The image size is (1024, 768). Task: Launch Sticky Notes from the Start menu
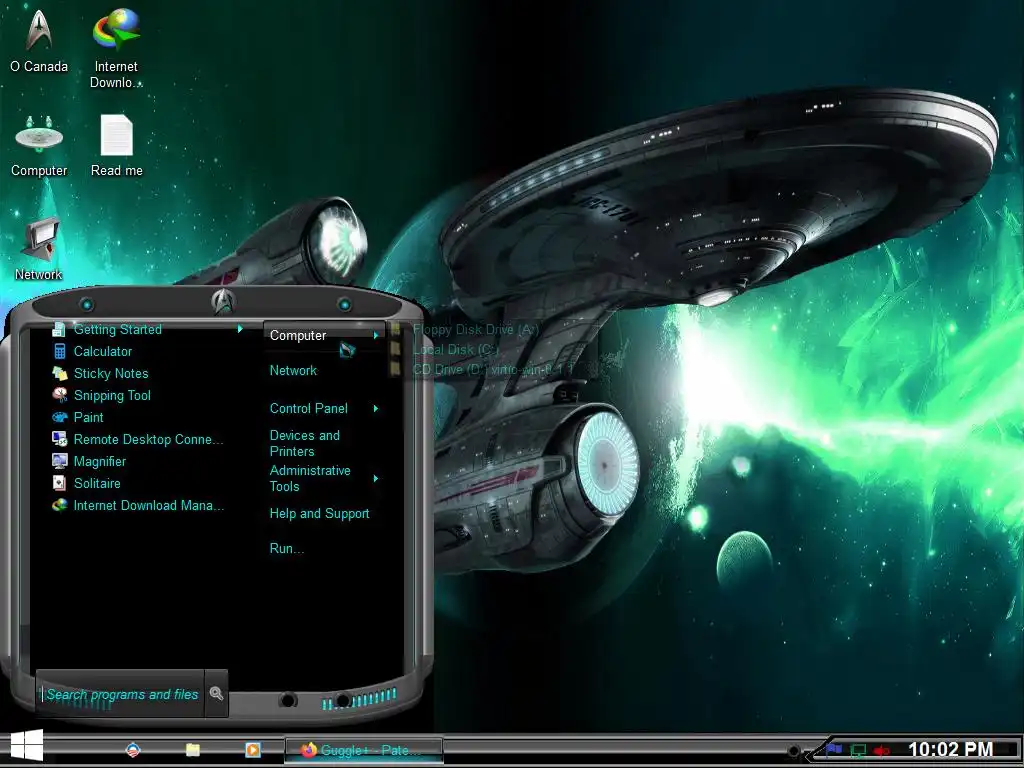[x=111, y=374]
